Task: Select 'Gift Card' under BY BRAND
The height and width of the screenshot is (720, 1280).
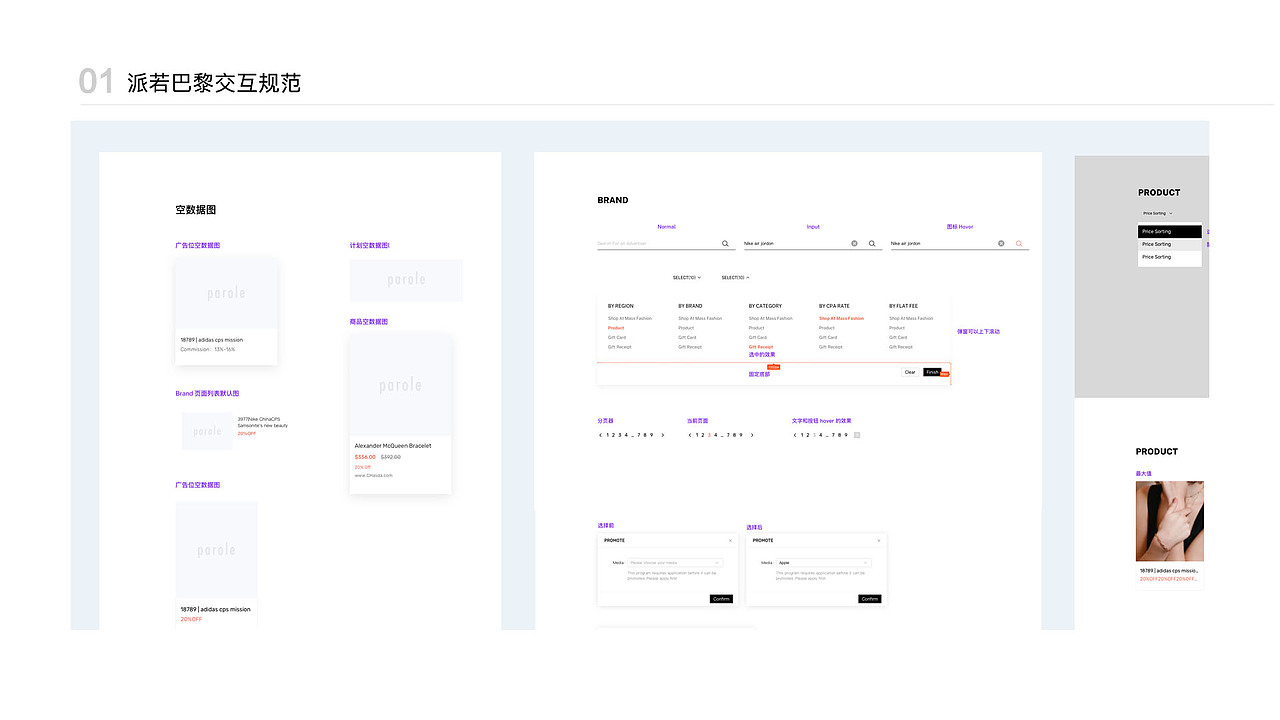Action: (x=687, y=337)
